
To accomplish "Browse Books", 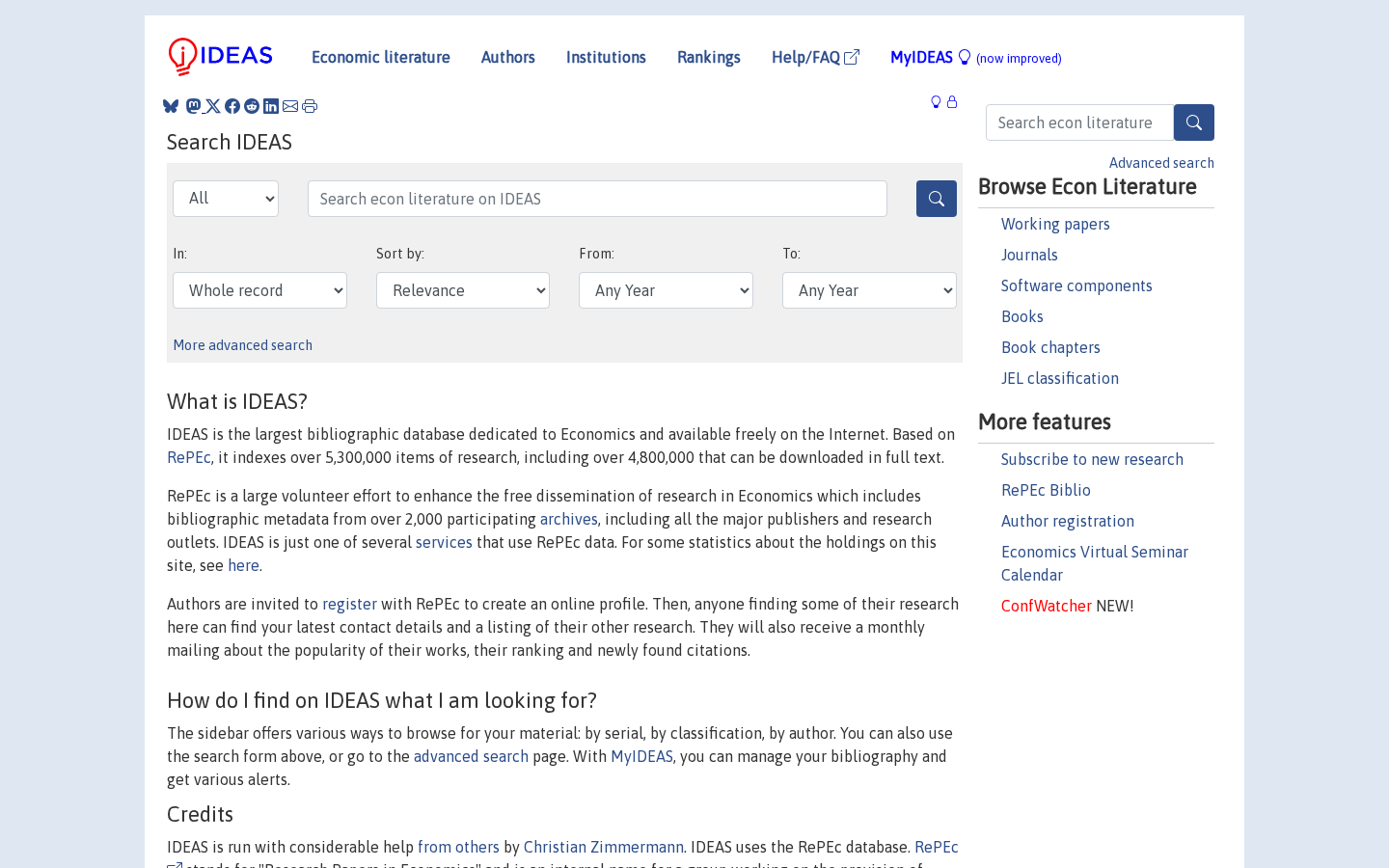I will pos(1022,316).
